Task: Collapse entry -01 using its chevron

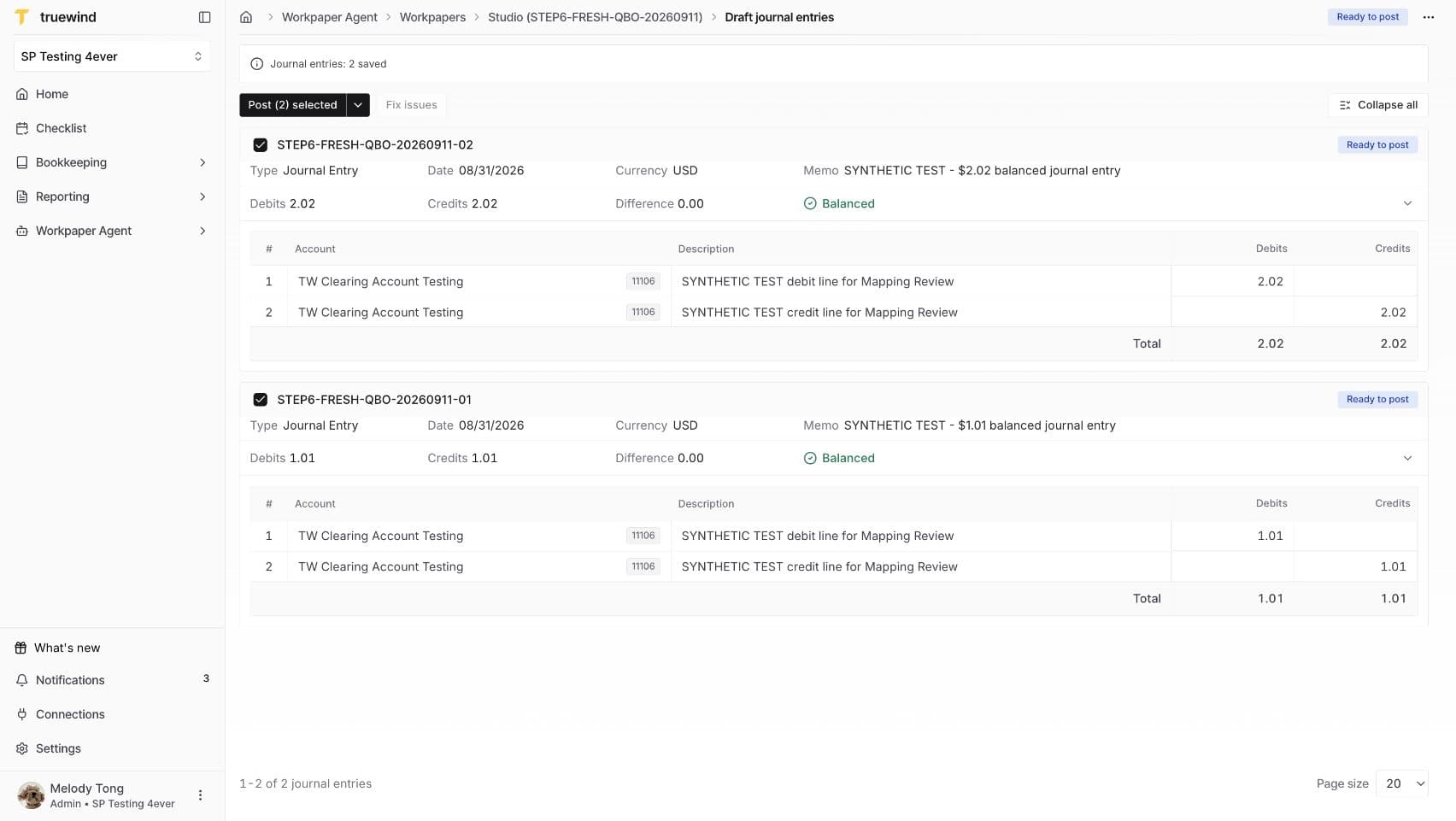Action: 1407,458
